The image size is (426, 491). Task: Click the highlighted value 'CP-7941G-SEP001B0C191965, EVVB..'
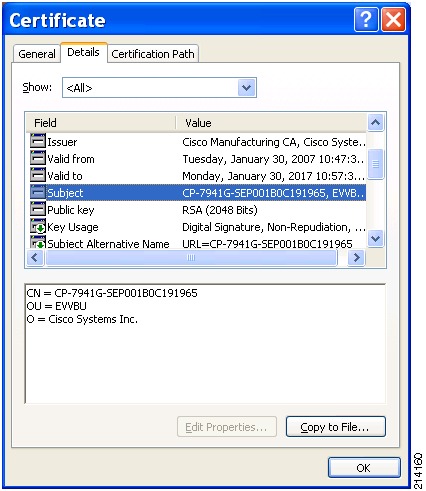coord(273,193)
